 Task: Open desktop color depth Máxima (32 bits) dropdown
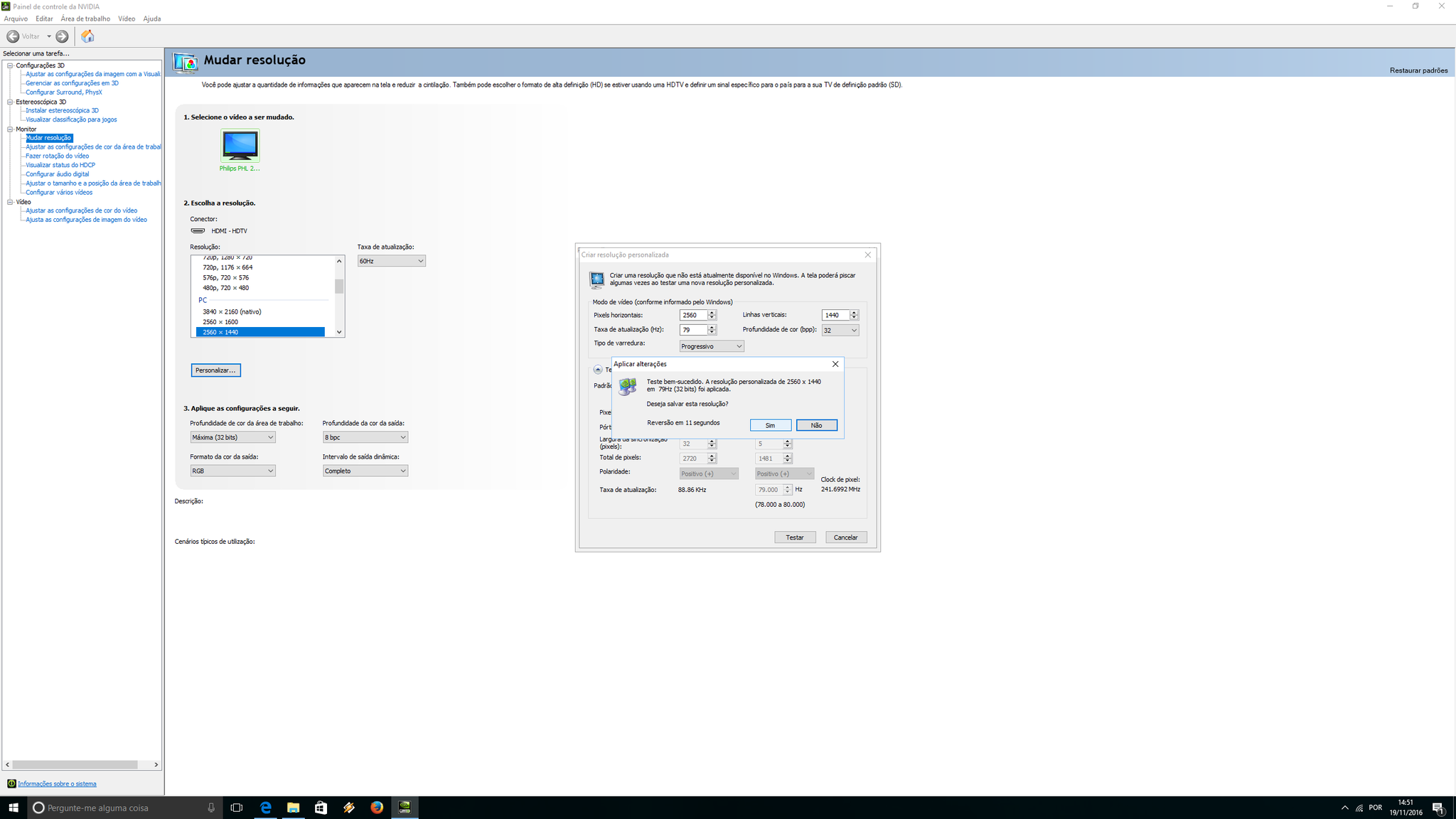232,437
